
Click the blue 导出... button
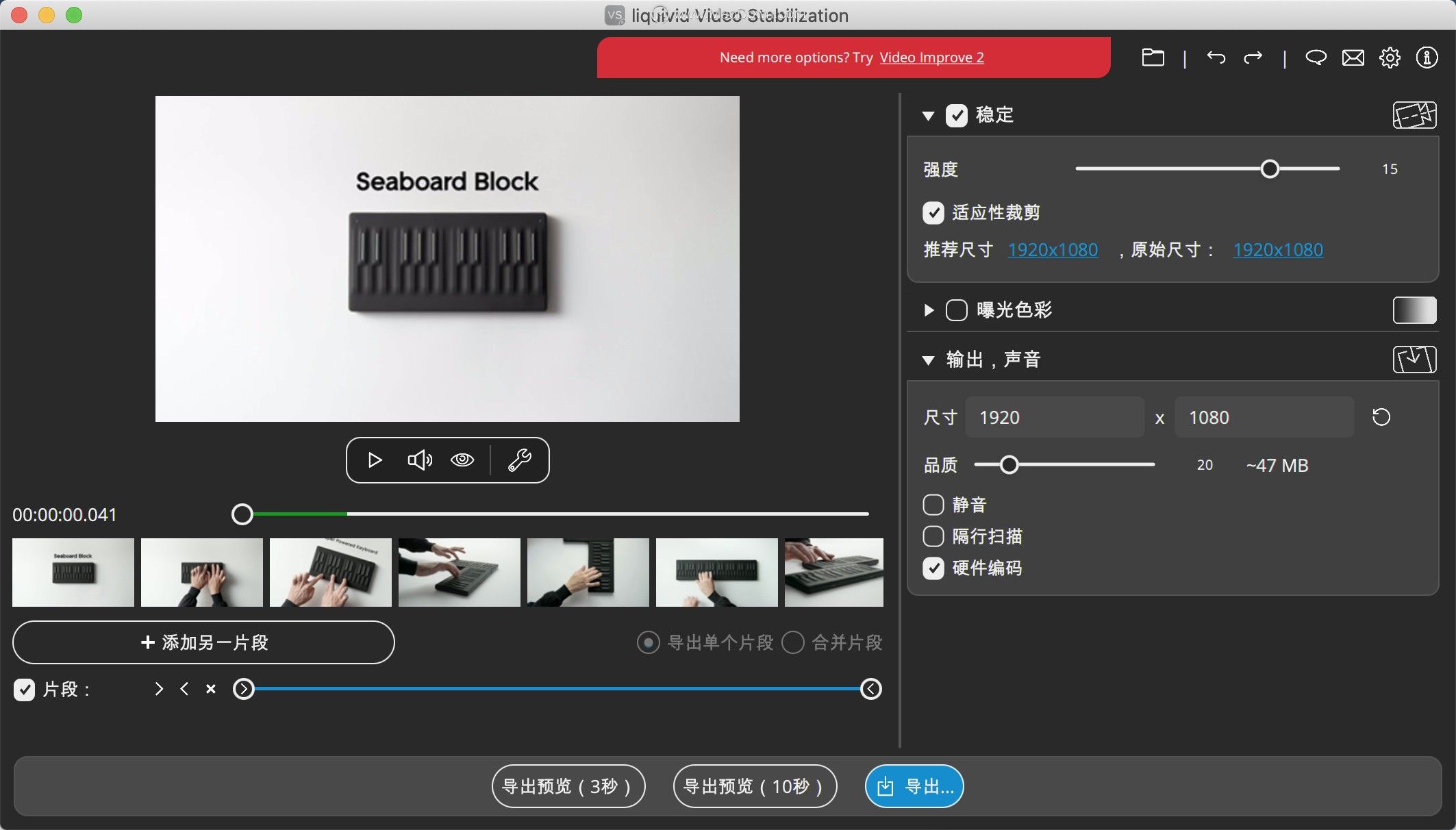coord(914,786)
